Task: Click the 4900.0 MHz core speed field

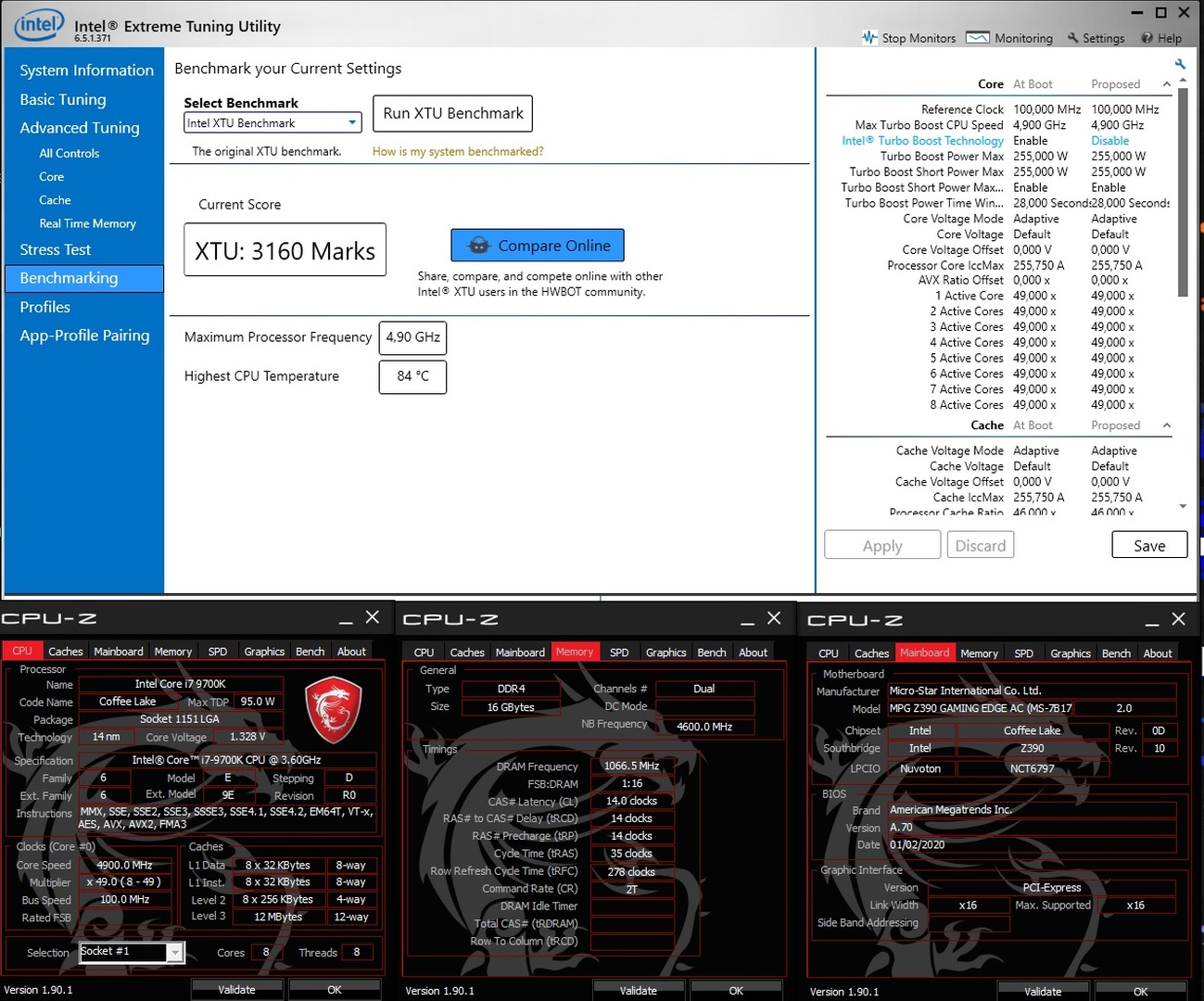Action: pos(125,865)
